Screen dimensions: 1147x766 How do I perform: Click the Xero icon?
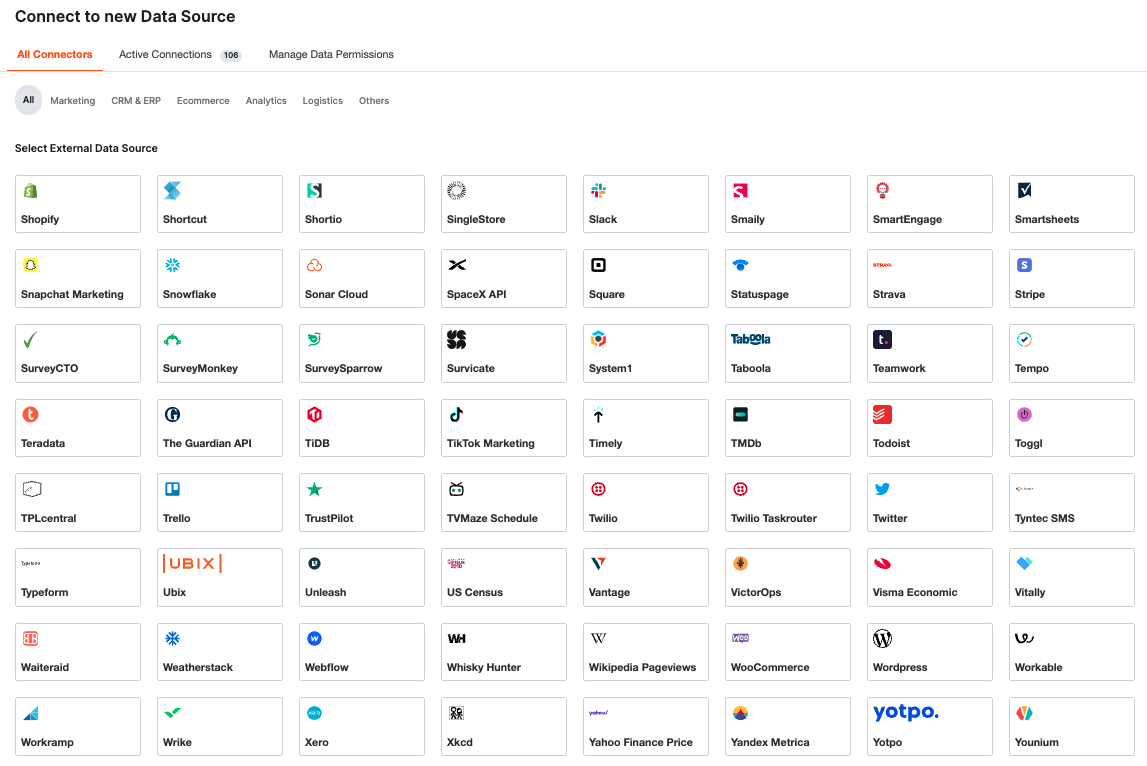[x=314, y=713]
